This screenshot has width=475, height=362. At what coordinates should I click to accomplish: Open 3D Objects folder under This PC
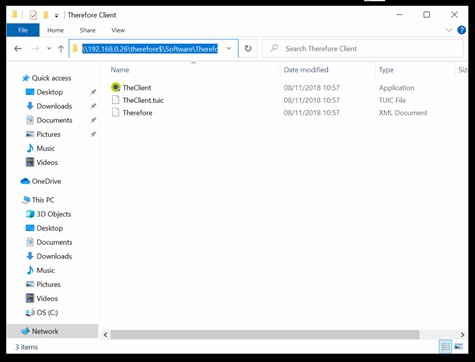[x=53, y=214]
